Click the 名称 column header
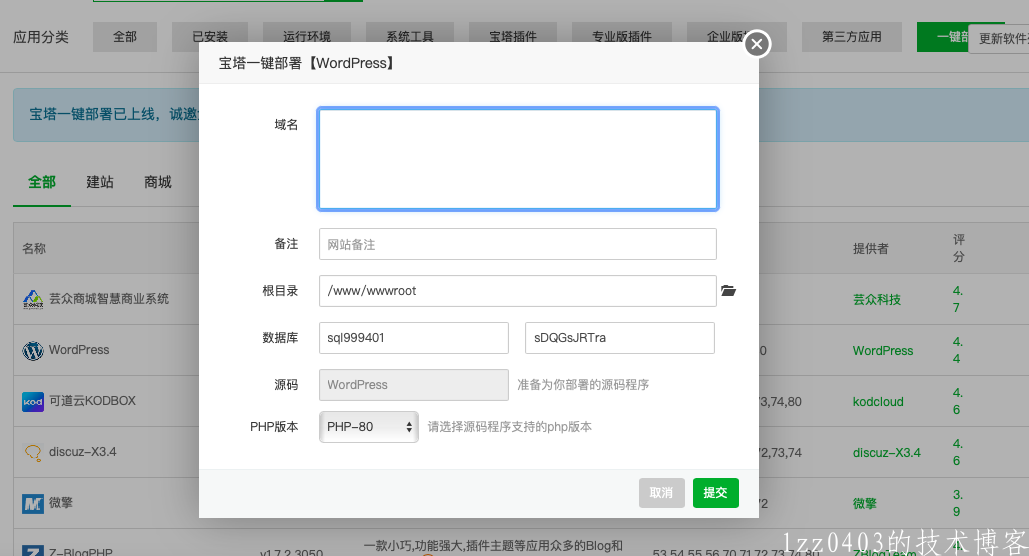Screen dimensions: 1029x556 coord(34,249)
